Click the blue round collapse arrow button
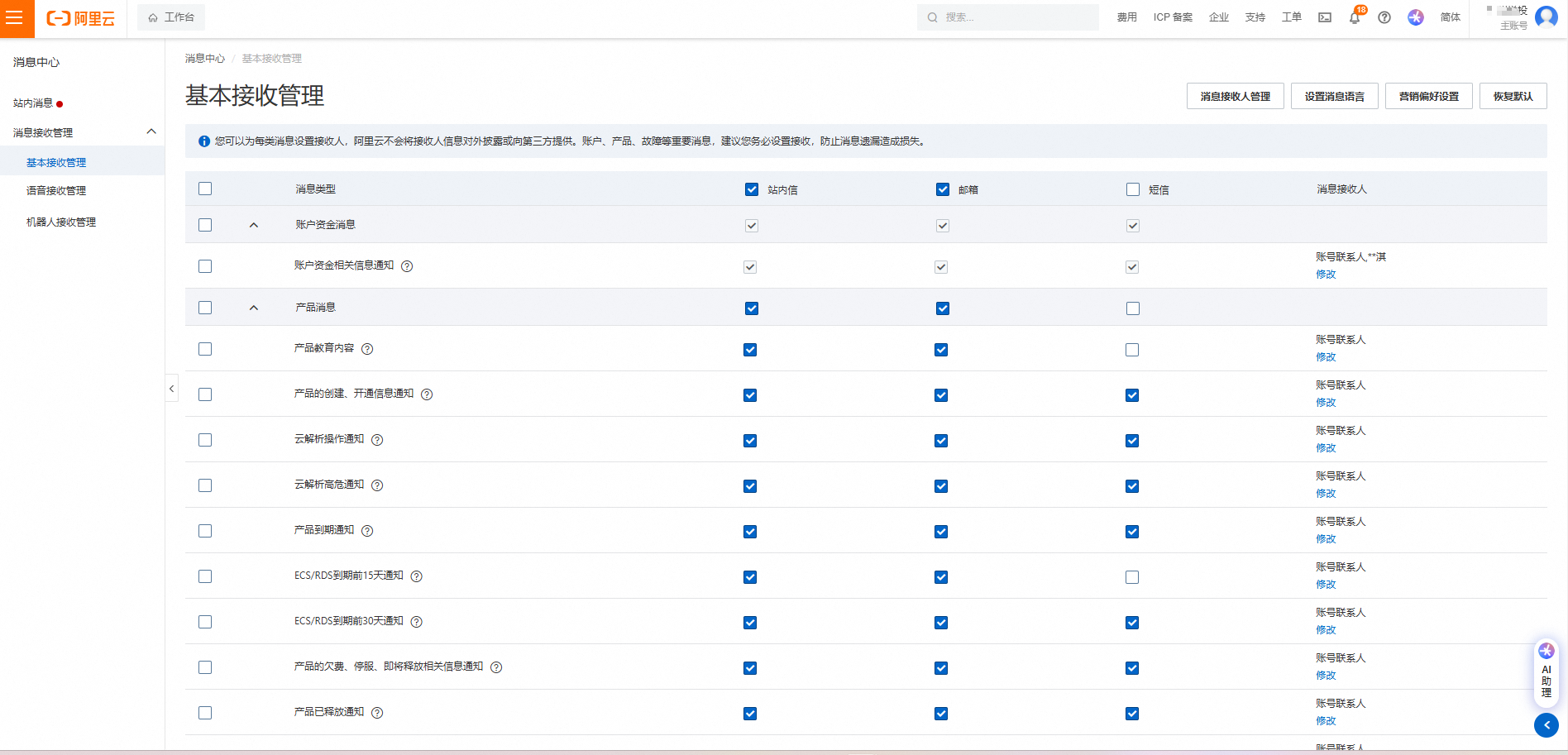 (x=1546, y=725)
